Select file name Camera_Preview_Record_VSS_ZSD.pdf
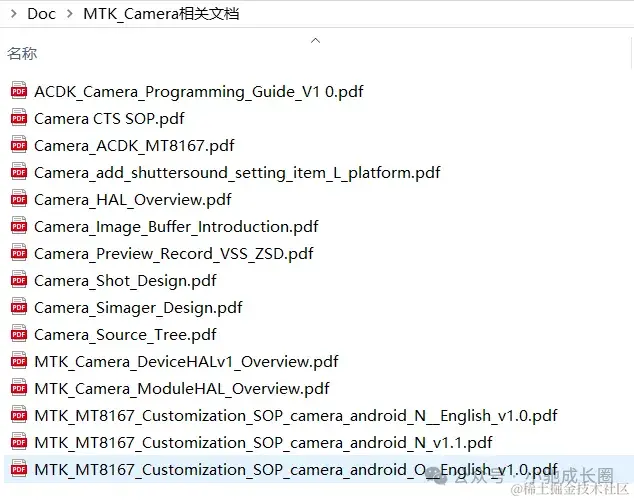This screenshot has height=501, width=634. [x=174, y=254]
